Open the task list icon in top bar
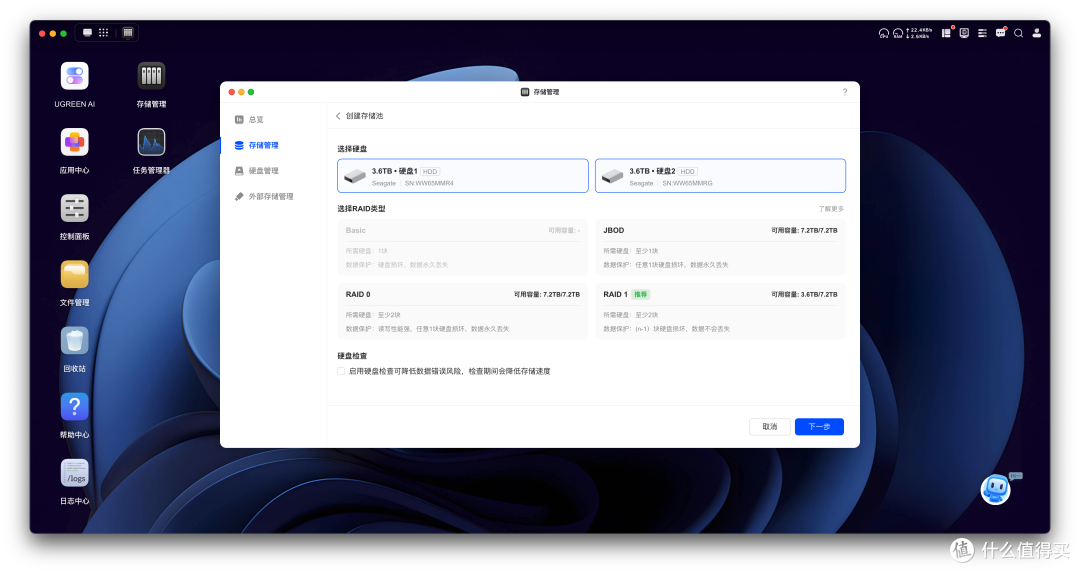1080x573 pixels. [982, 32]
